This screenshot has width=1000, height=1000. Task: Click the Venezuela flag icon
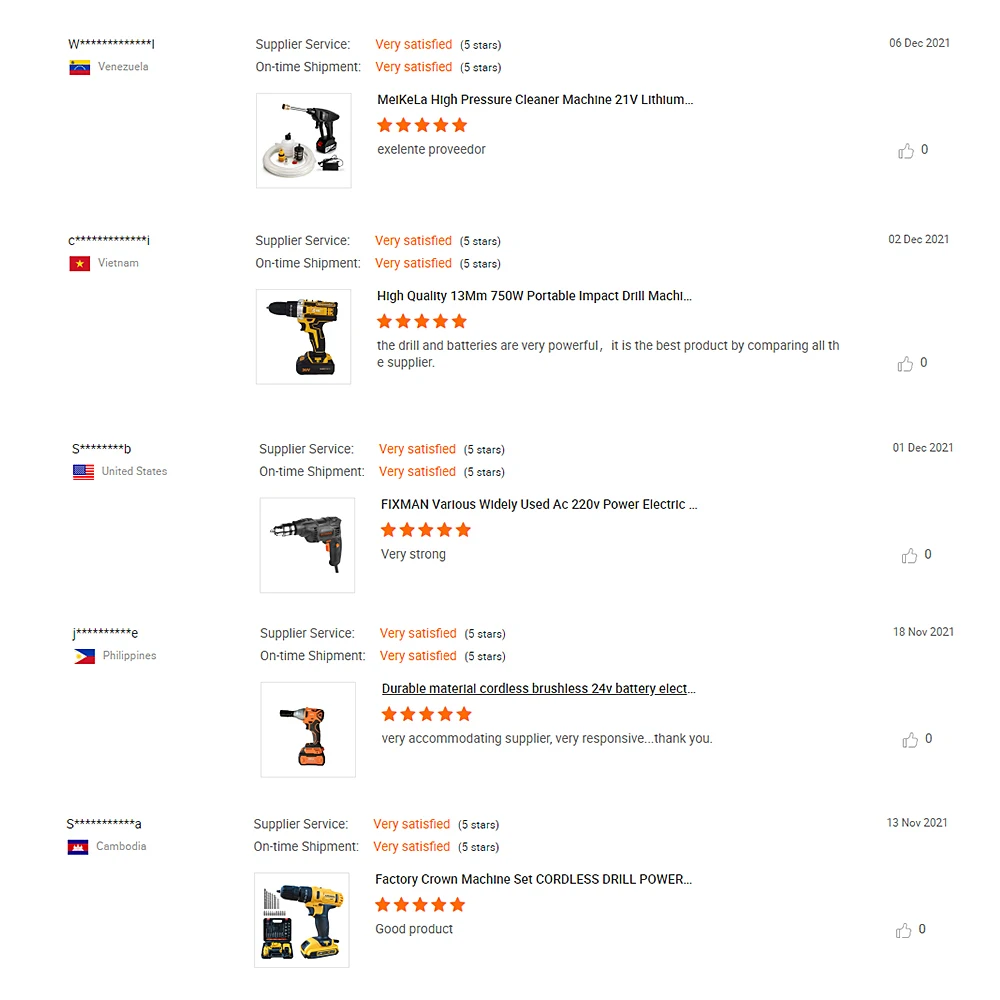tap(80, 67)
